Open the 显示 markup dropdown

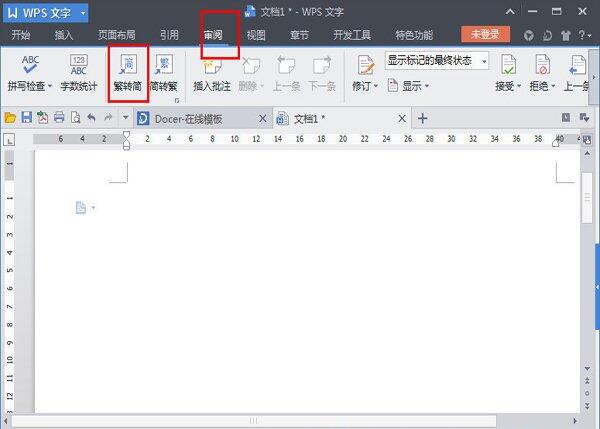click(408, 86)
